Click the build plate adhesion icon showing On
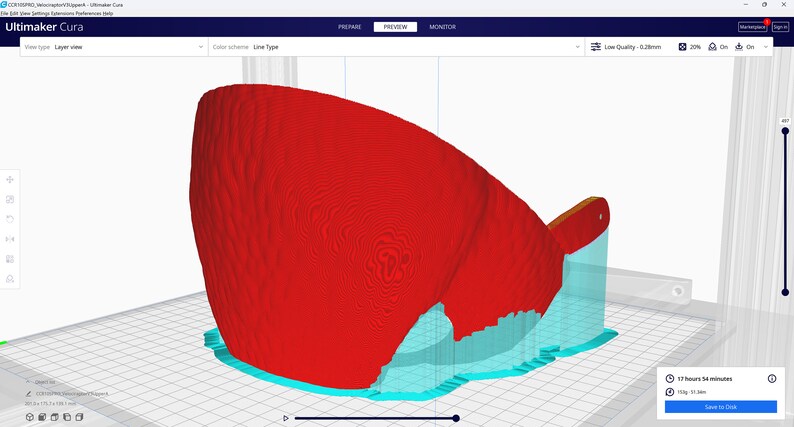 (x=739, y=47)
